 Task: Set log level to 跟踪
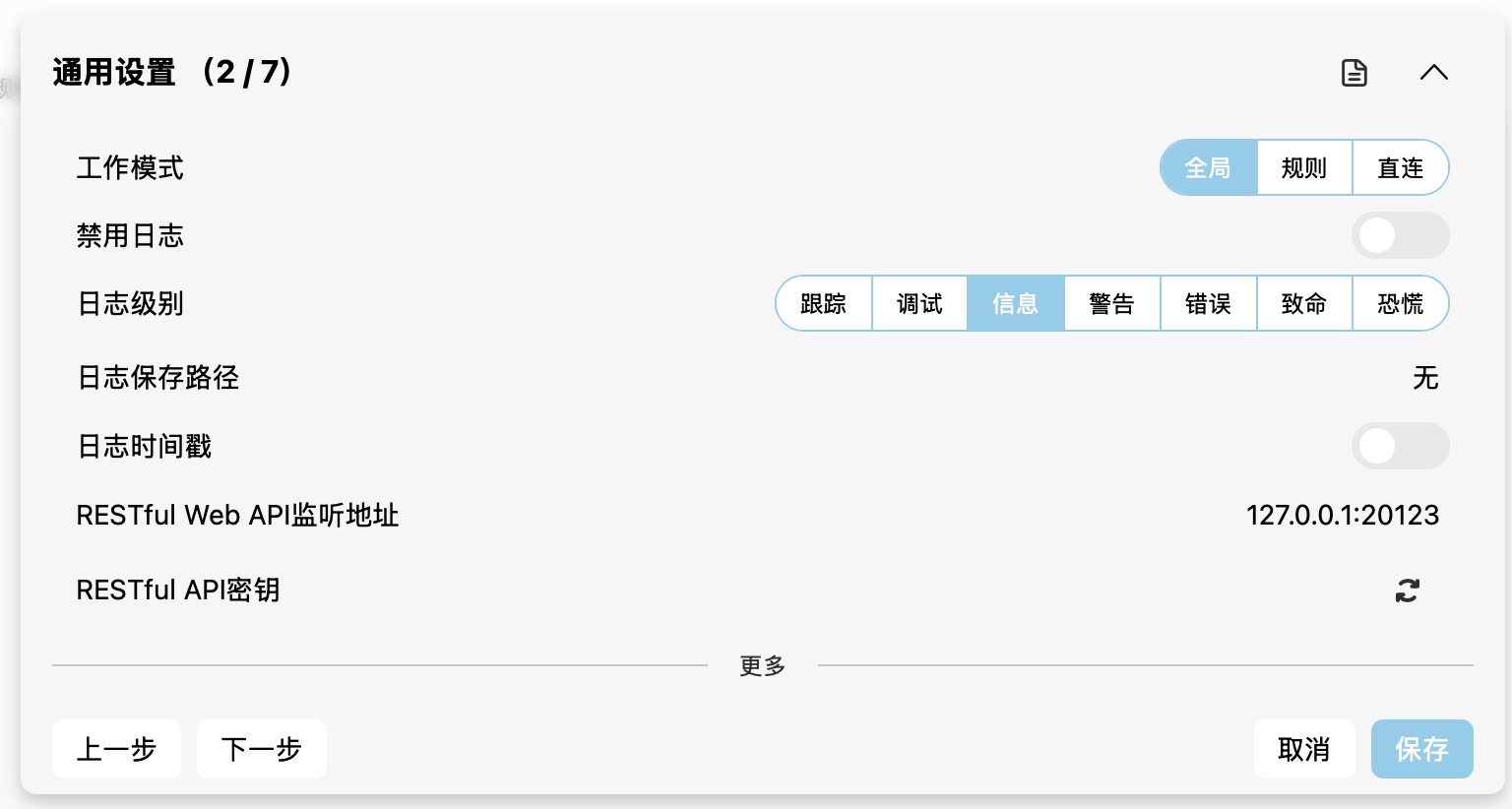pyautogui.click(x=824, y=304)
